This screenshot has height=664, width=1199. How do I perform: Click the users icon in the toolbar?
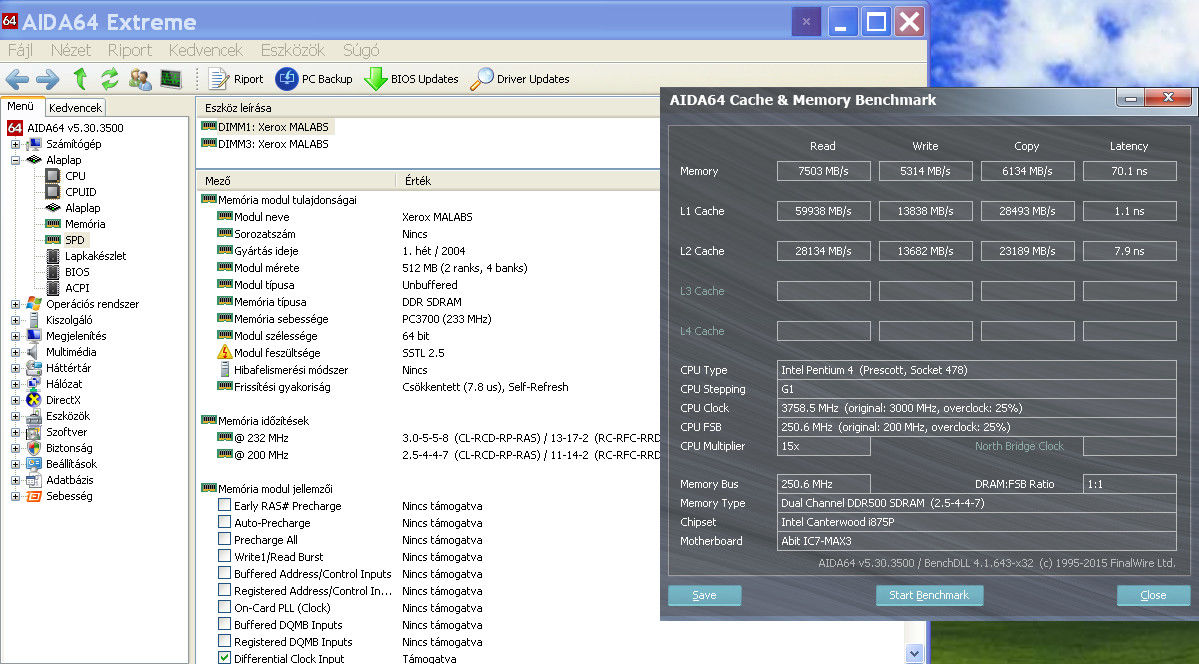140,79
